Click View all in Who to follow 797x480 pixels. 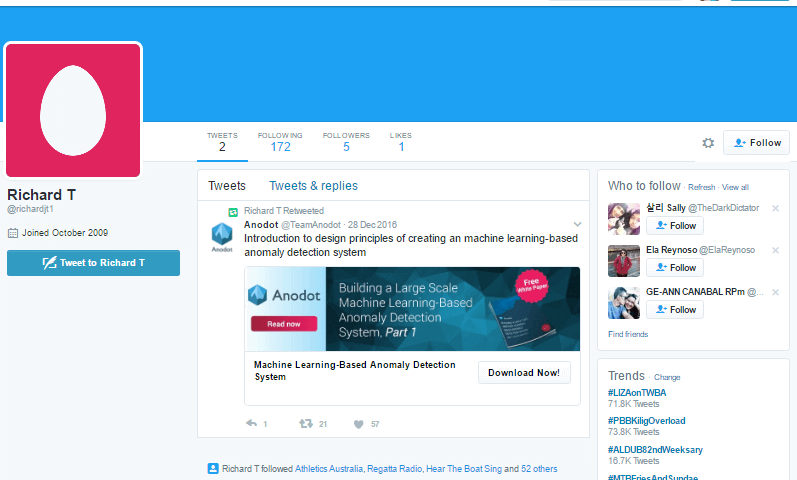(735, 187)
